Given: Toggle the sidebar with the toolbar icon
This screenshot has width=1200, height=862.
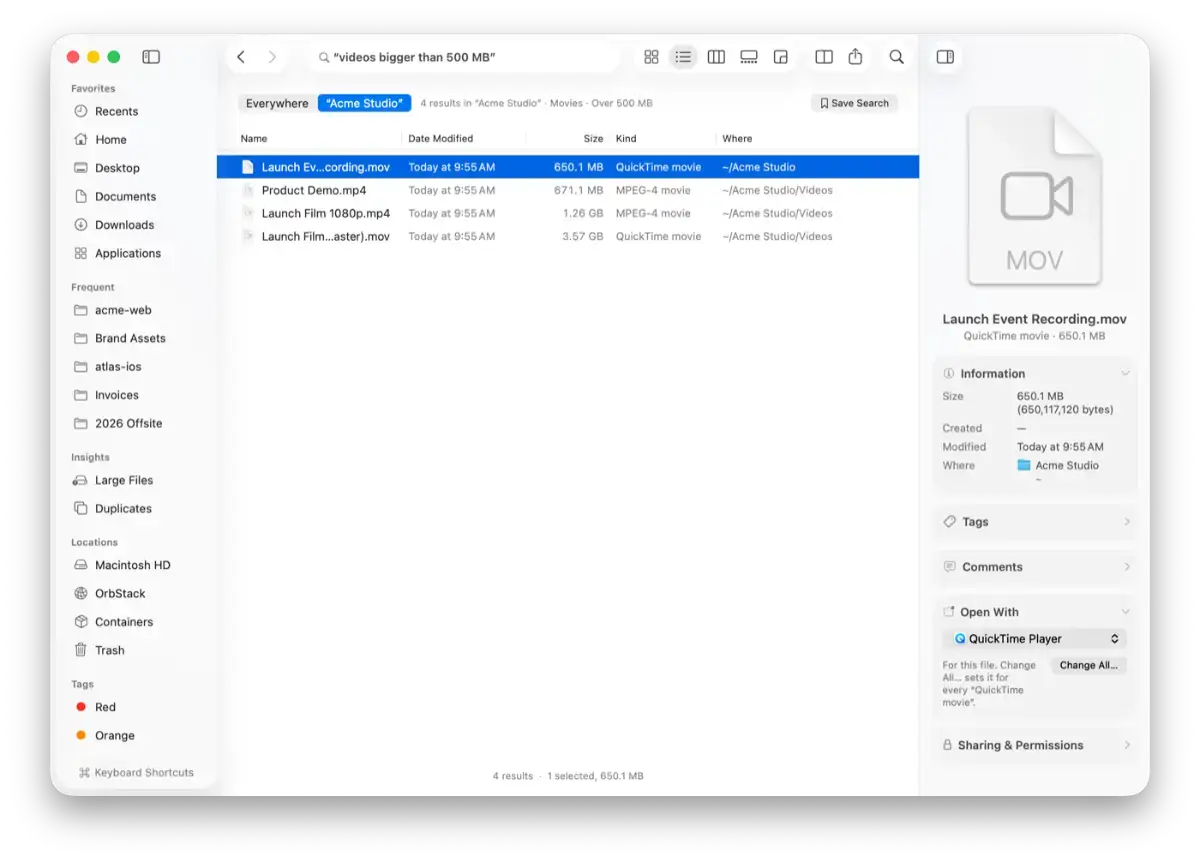Looking at the screenshot, I should [x=151, y=57].
